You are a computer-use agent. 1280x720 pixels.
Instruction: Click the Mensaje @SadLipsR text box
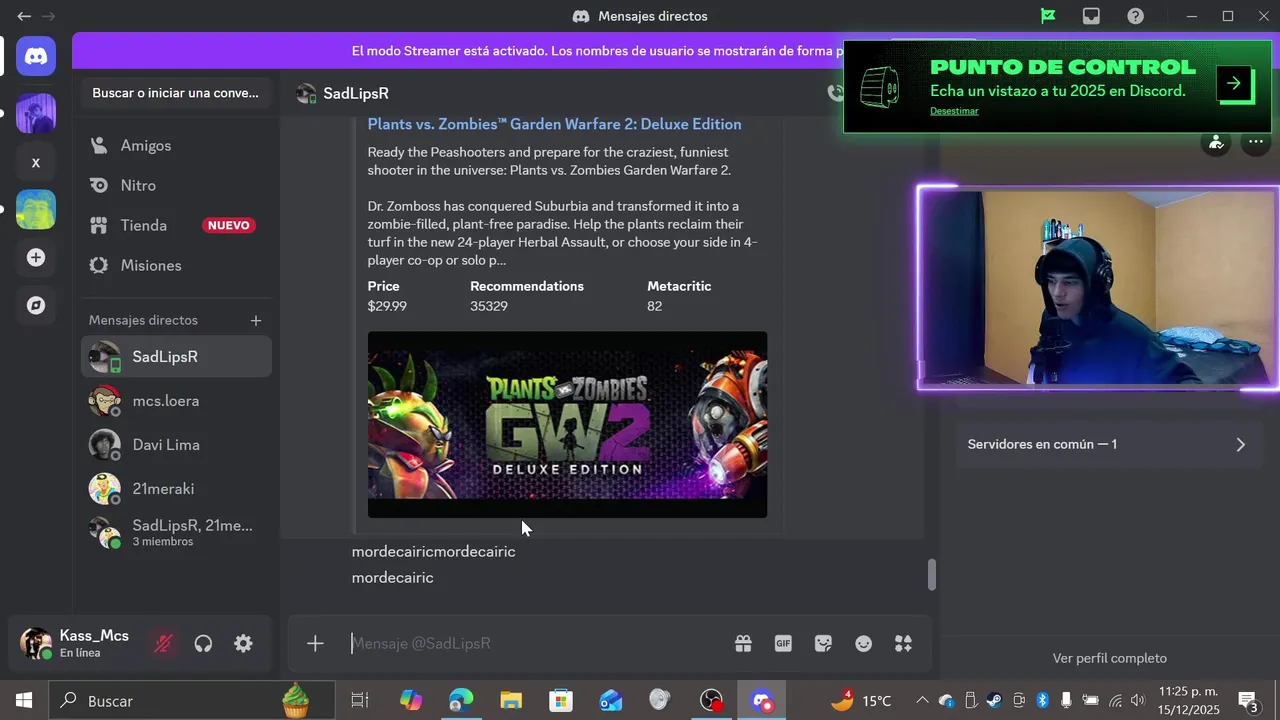tap(535, 644)
